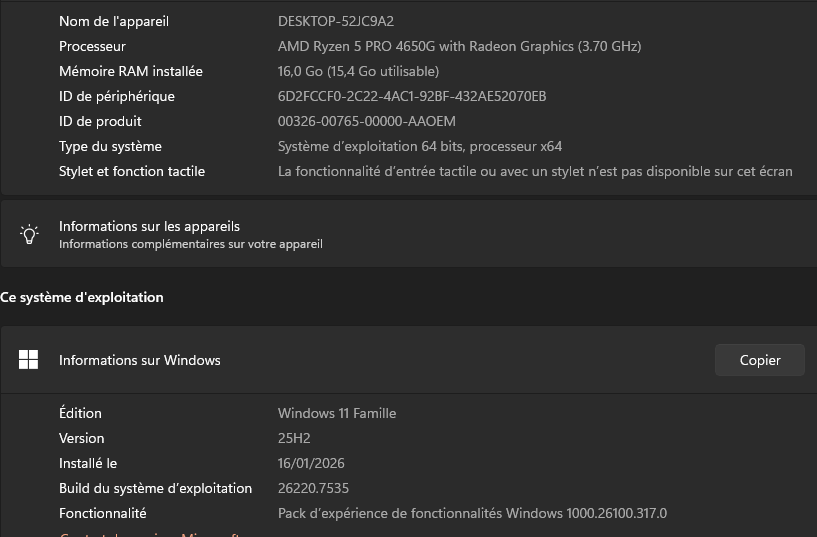Open Informations sur les appareils

(x=149, y=227)
